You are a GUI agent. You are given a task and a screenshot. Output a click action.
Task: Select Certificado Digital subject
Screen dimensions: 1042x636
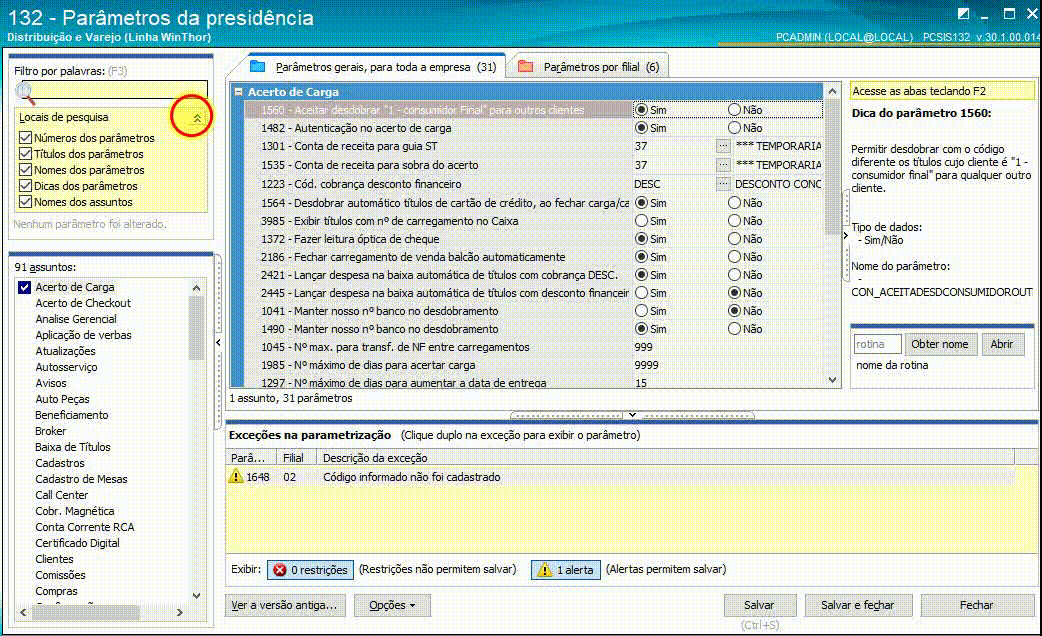tap(77, 543)
